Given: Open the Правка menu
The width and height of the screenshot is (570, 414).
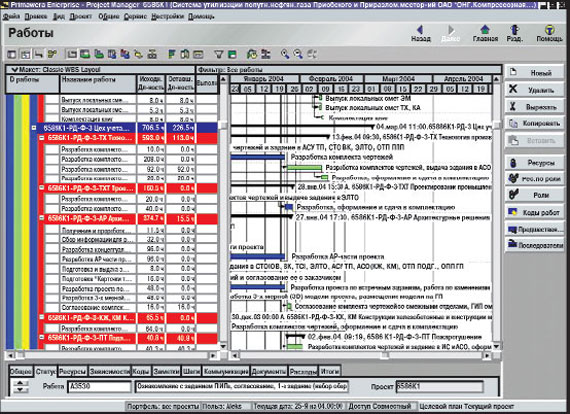Looking at the screenshot, I should (36, 17).
